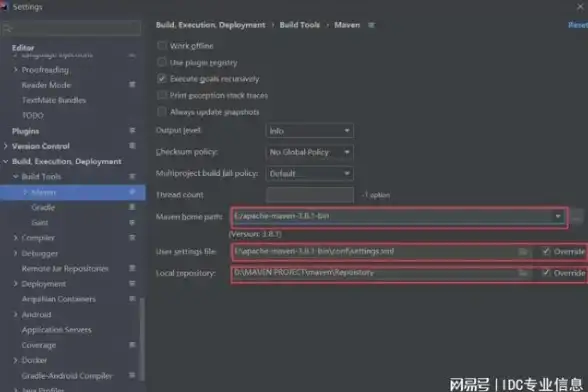This screenshot has height=392, width=588.
Task: Select Gant under Build Tools
Action: (40, 222)
